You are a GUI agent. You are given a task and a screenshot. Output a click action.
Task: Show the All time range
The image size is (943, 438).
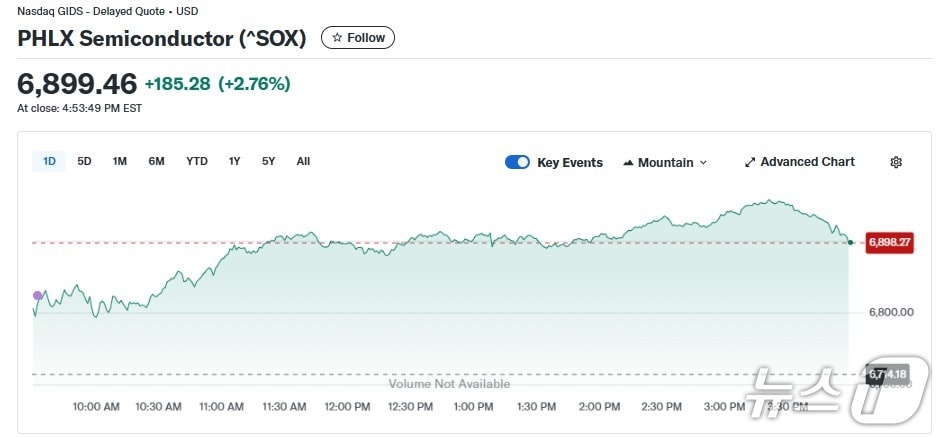click(x=303, y=161)
